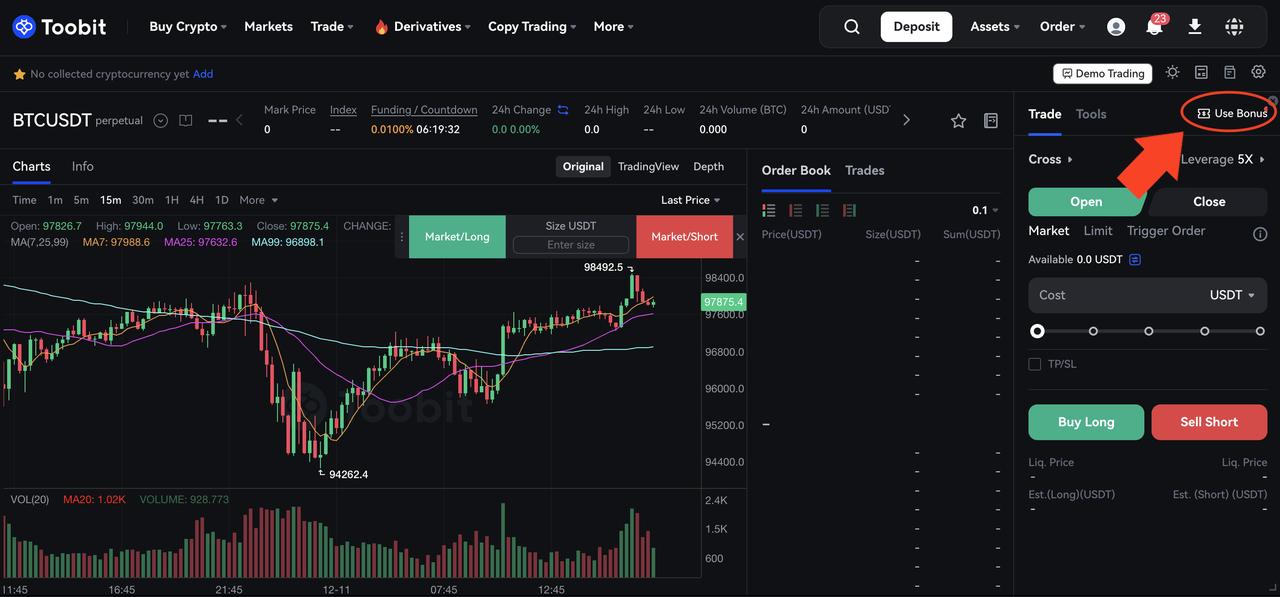
Task: Select the Limit order tab
Action: (1098, 231)
